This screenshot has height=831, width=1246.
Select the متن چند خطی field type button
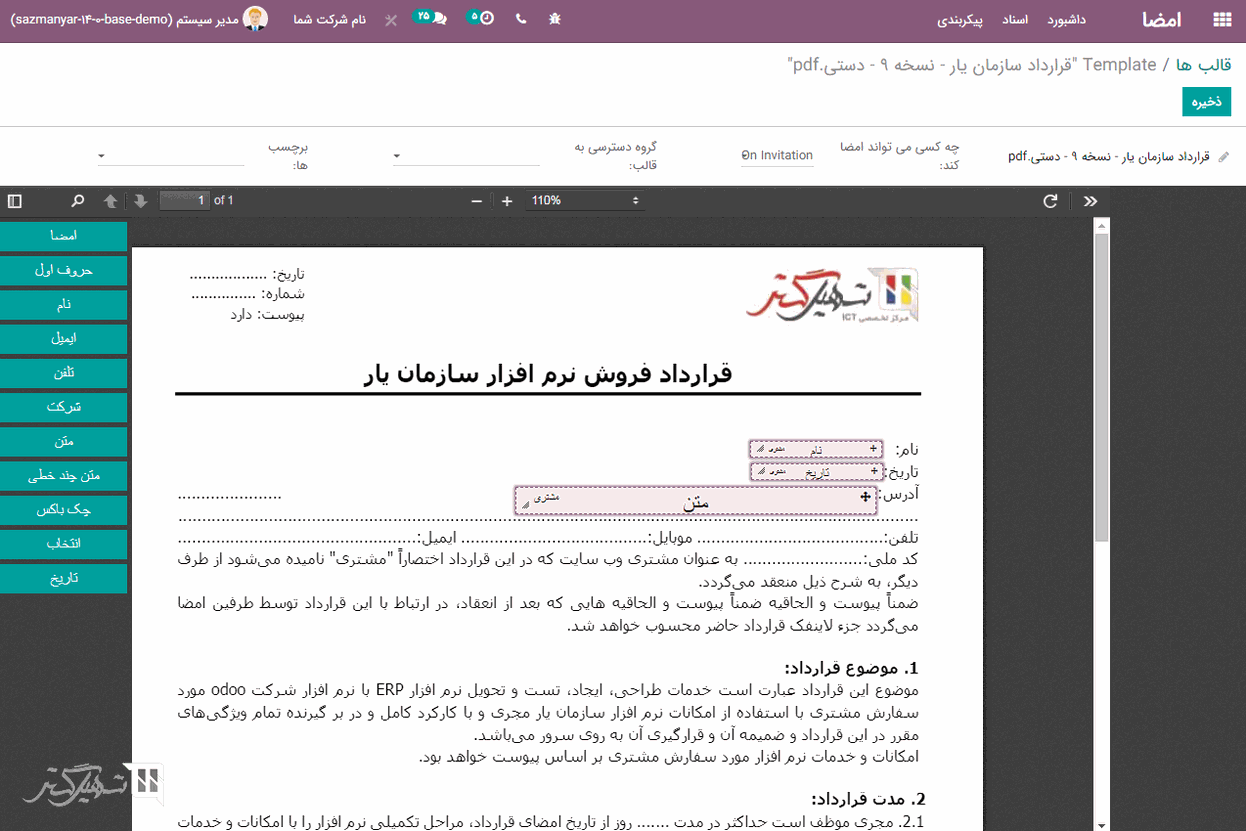[x=64, y=476]
